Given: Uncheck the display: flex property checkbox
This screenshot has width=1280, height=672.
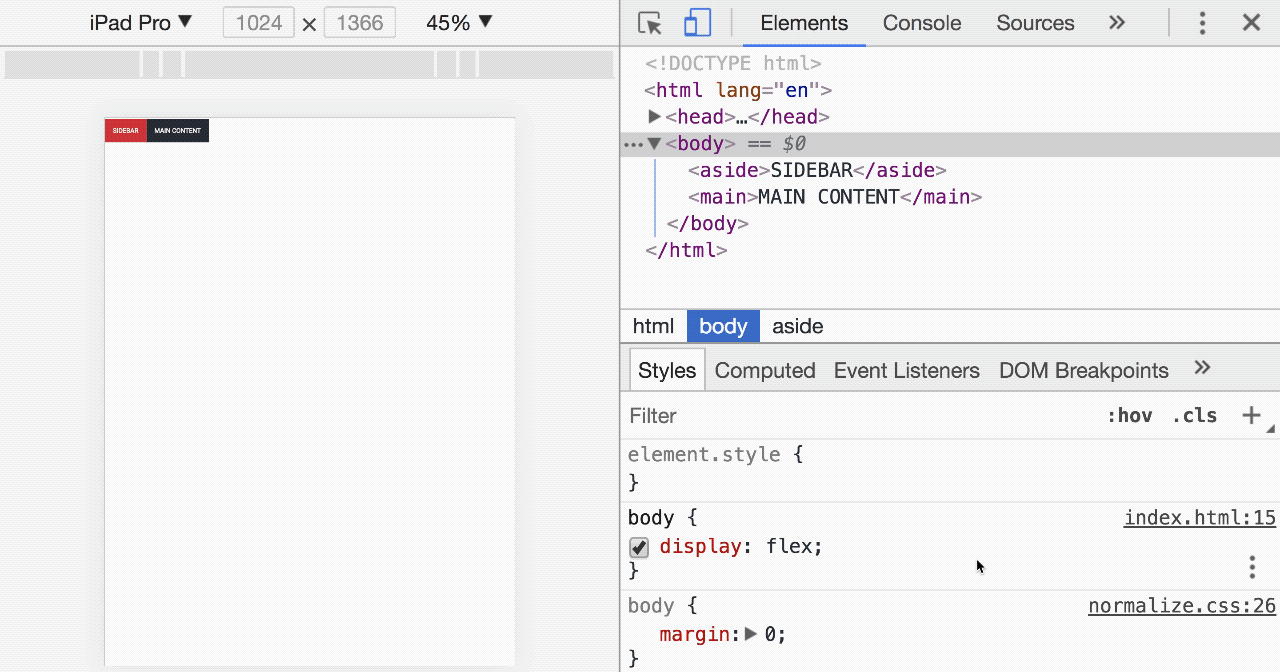Looking at the screenshot, I should [x=638, y=547].
